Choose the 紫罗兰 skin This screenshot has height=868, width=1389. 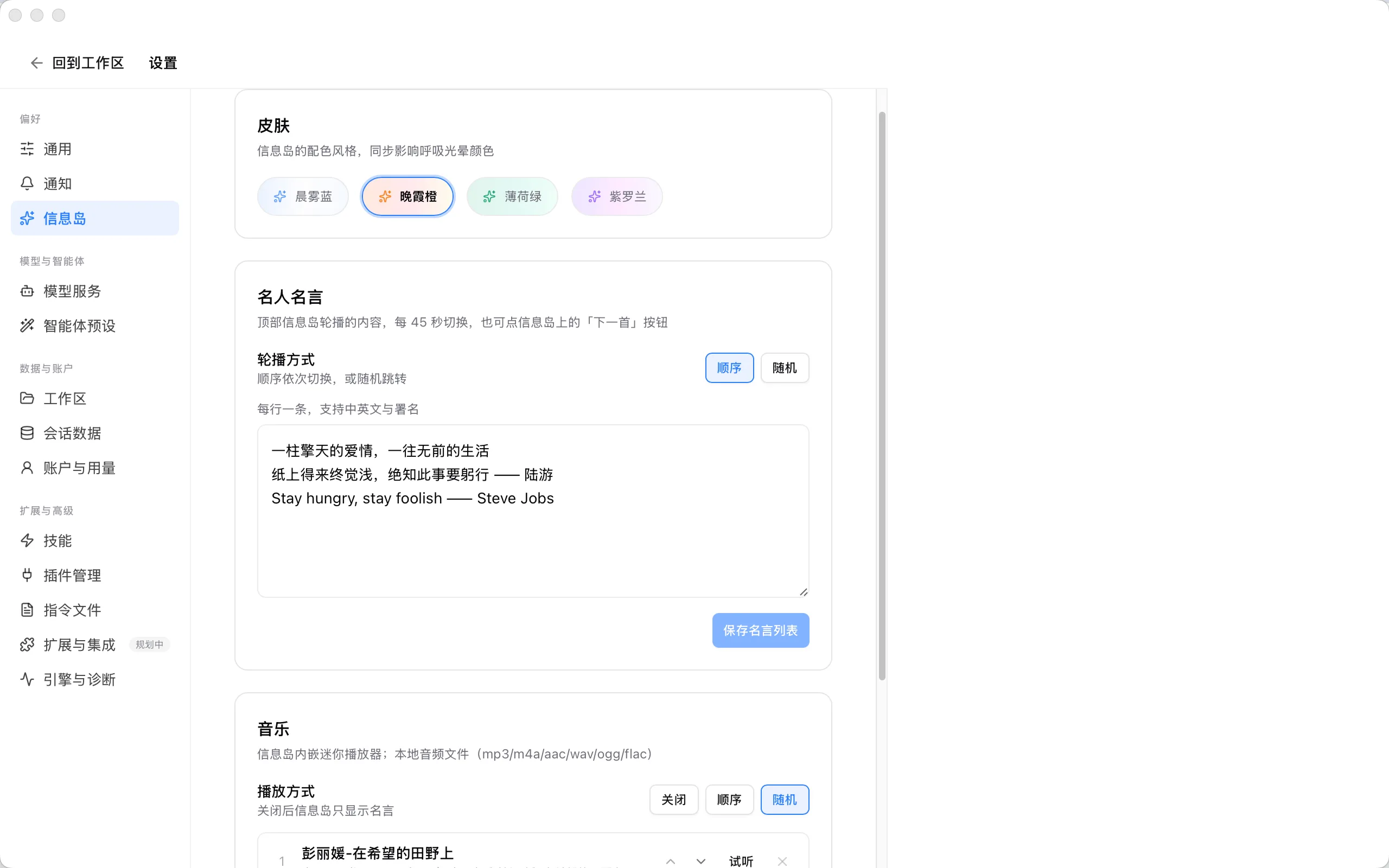[617, 196]
